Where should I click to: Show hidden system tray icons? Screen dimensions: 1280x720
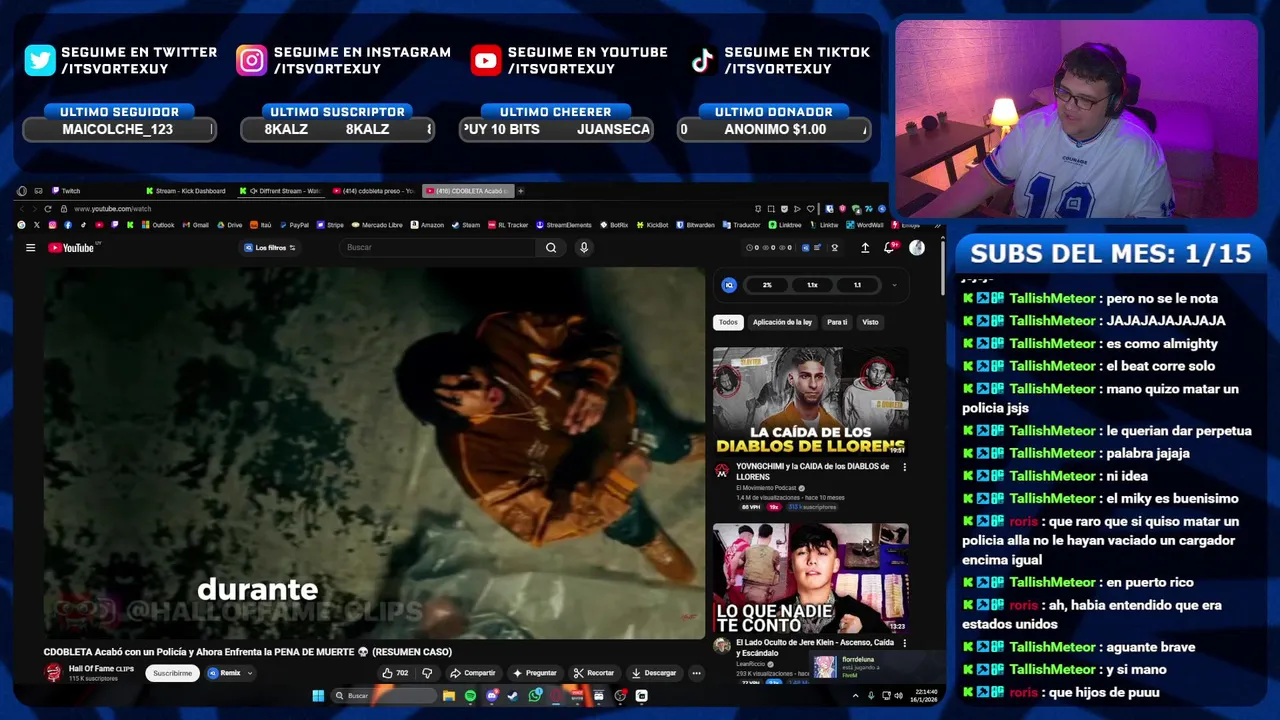[x=857, y=696]
